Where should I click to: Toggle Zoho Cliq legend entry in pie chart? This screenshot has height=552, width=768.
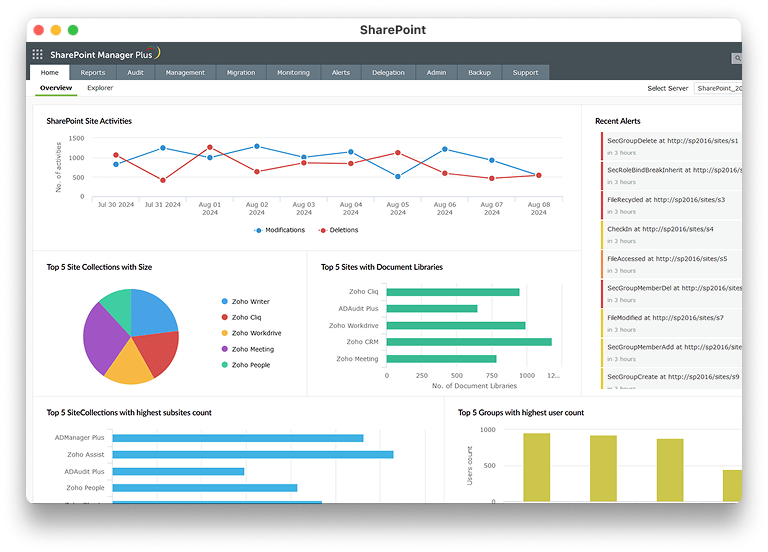coord(241,317)
